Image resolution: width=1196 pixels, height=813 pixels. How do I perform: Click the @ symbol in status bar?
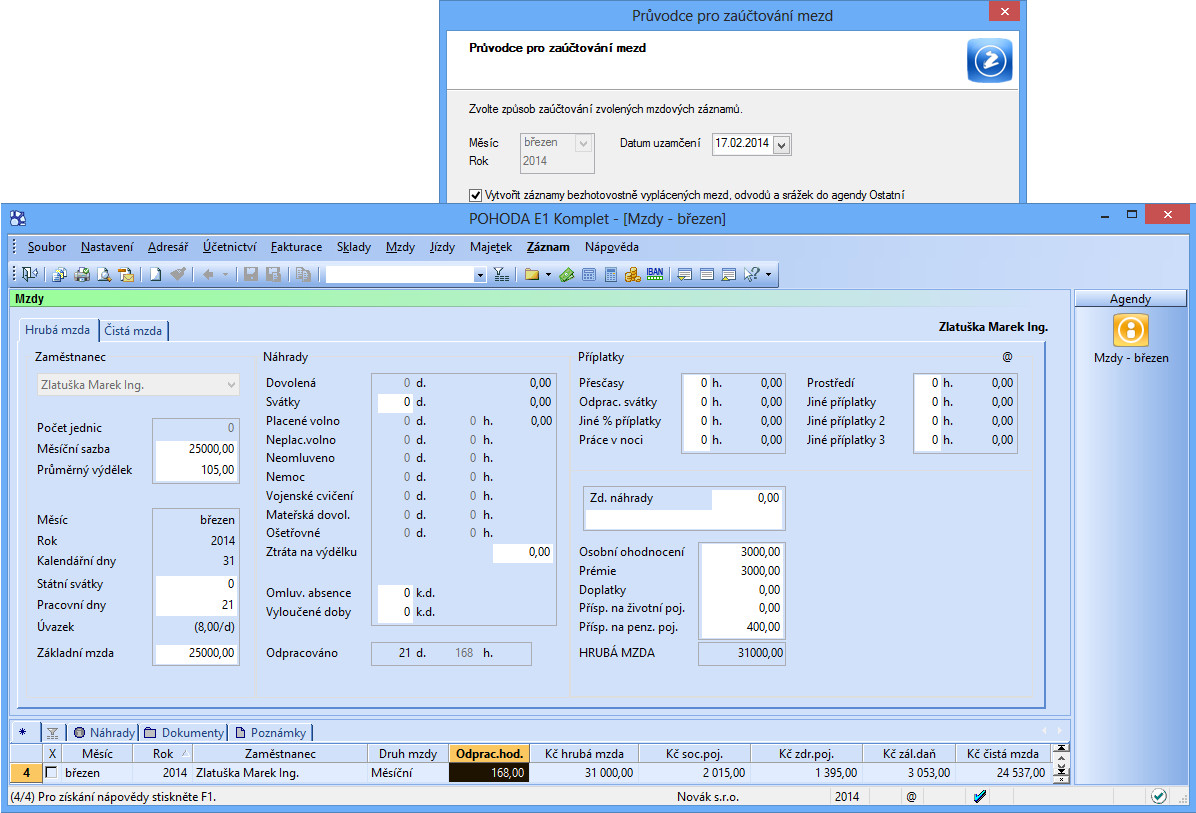pyautogui.click(x=911, y=796)
